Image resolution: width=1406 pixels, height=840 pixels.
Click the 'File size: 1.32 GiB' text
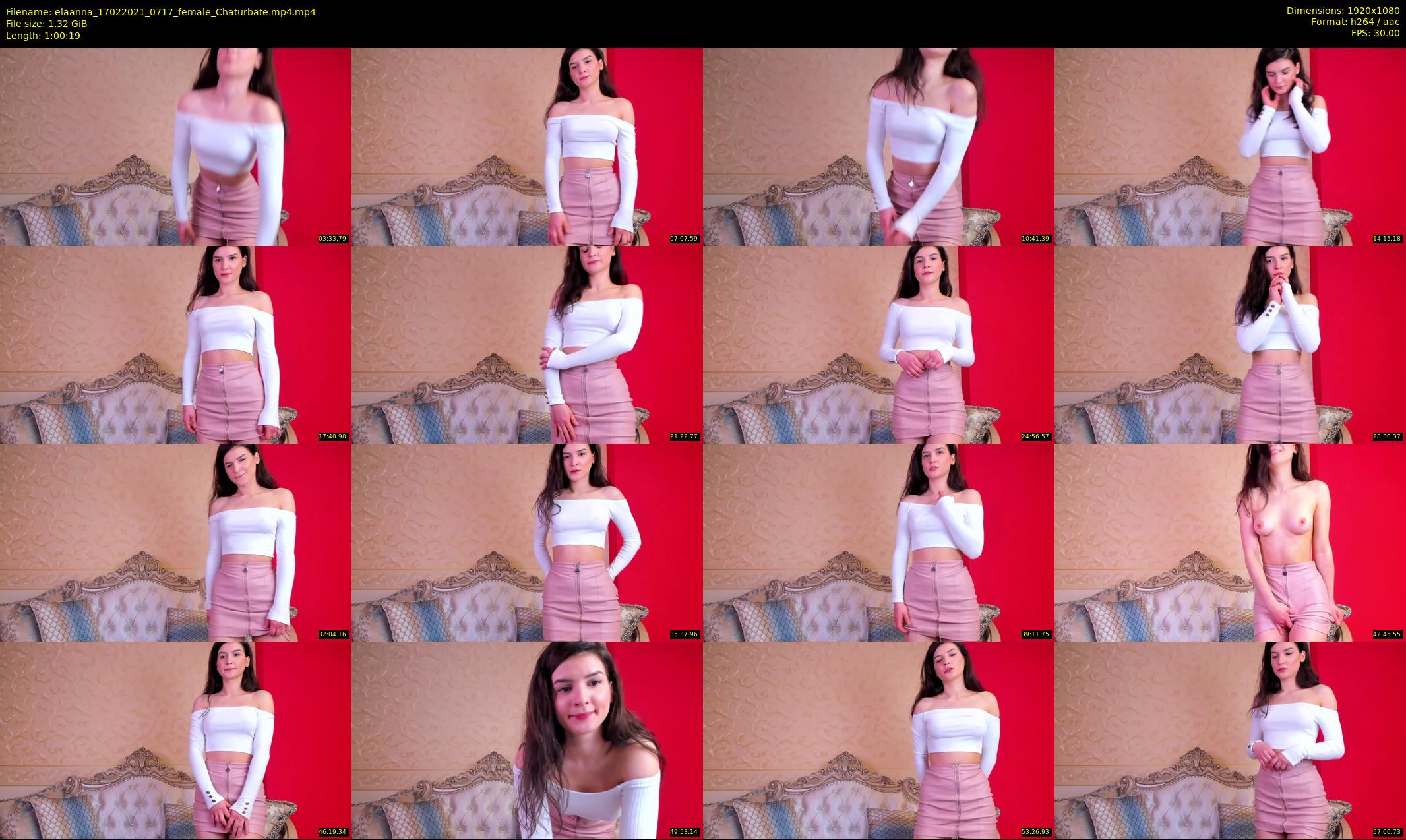point(47,24)
